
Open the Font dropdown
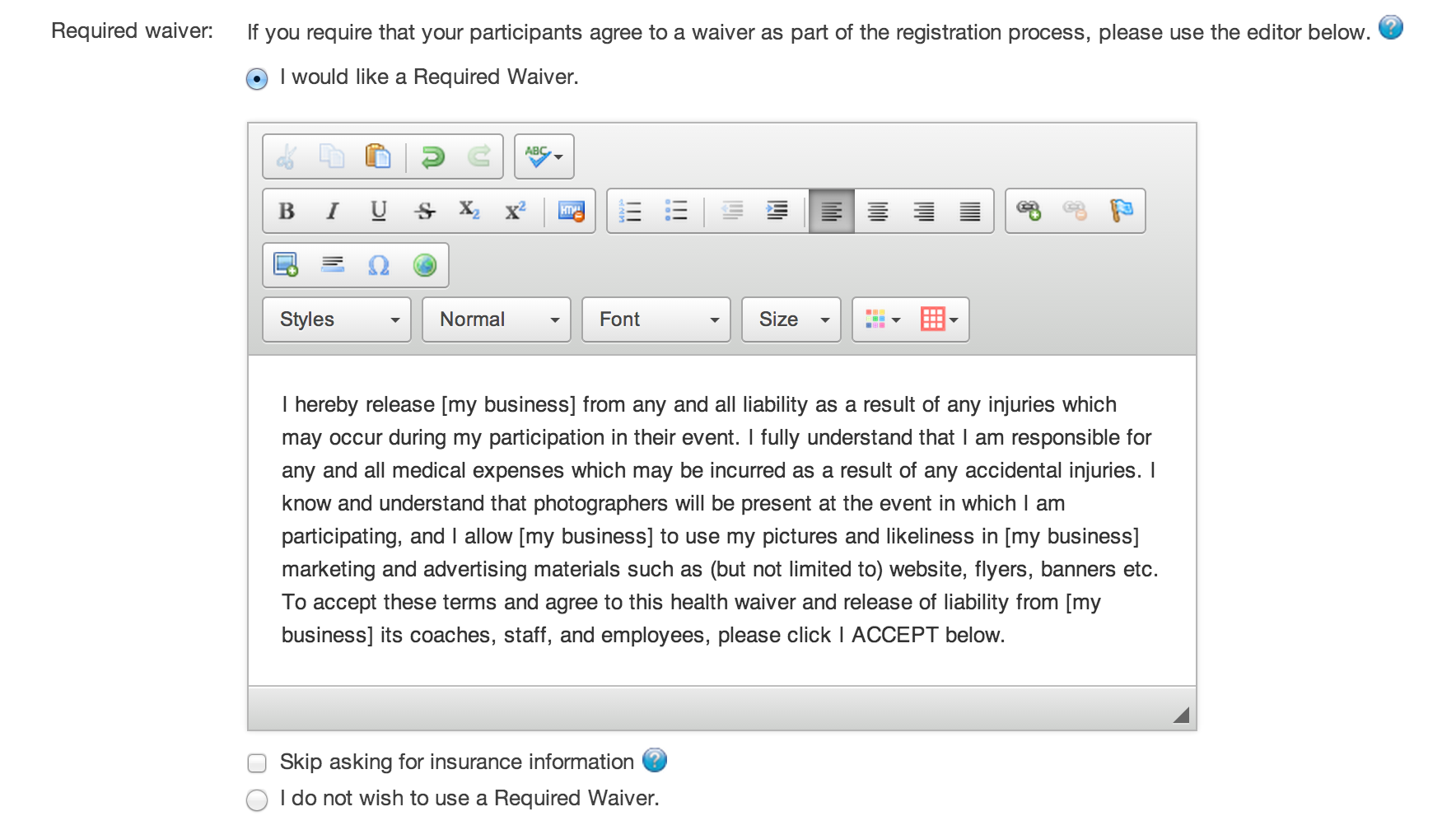coord(656,319)
